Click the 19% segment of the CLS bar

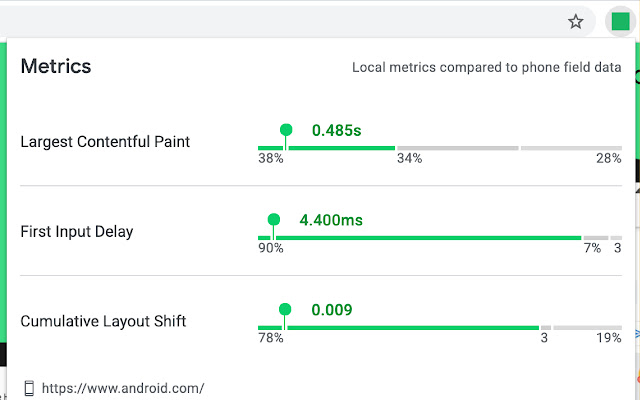click(x=588, y=328)
